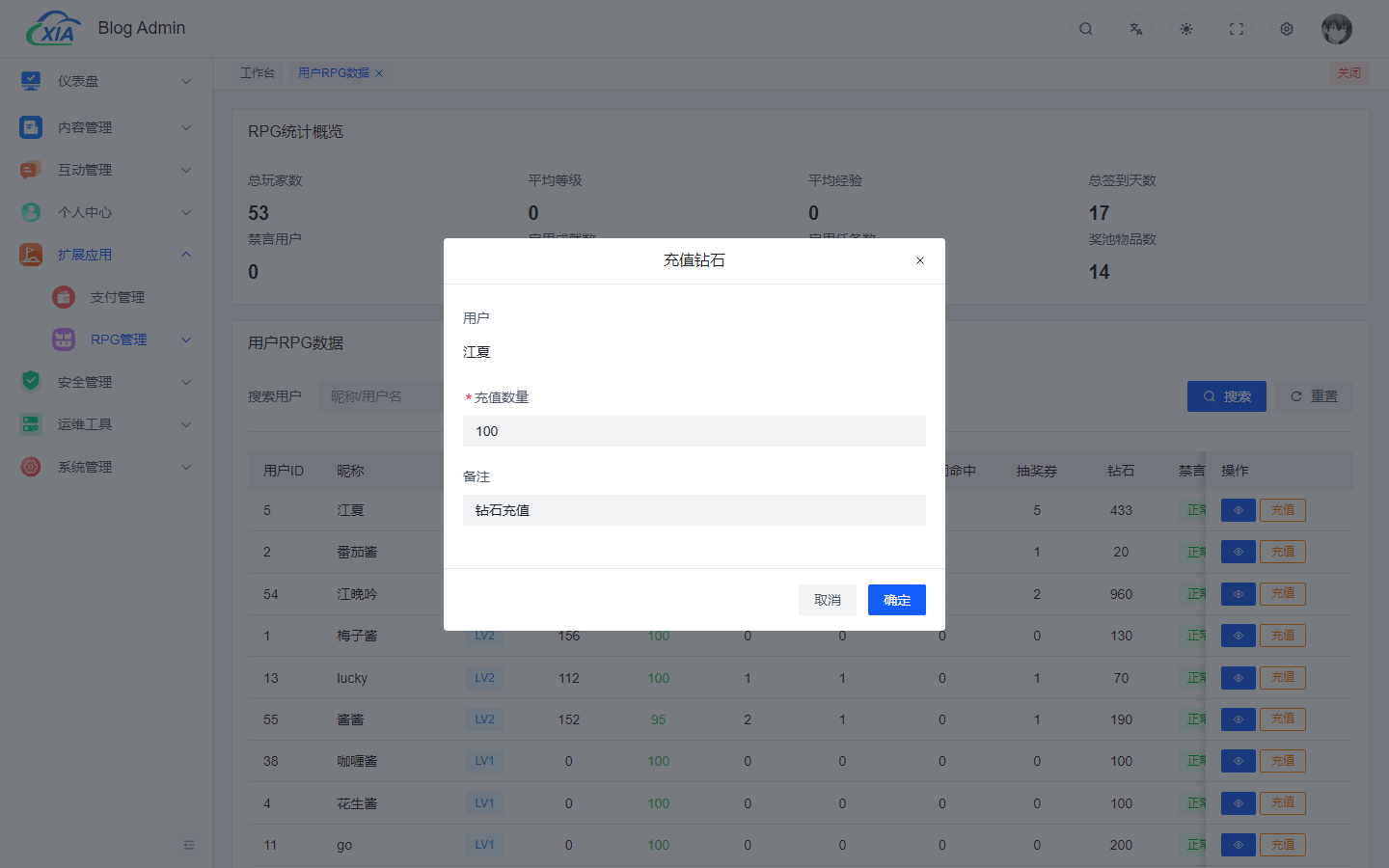Select the 用户RPG数据 tab
1389x868 pixels.
(333, 73)
